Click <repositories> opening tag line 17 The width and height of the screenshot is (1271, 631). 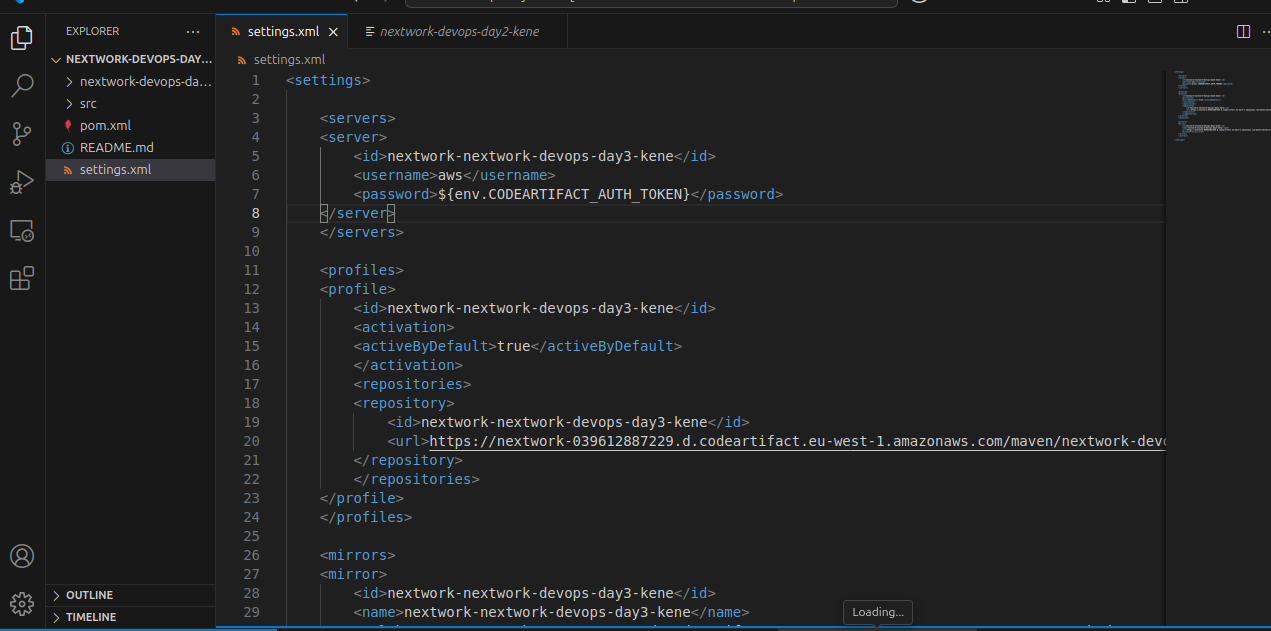click(x=412, y=384)
